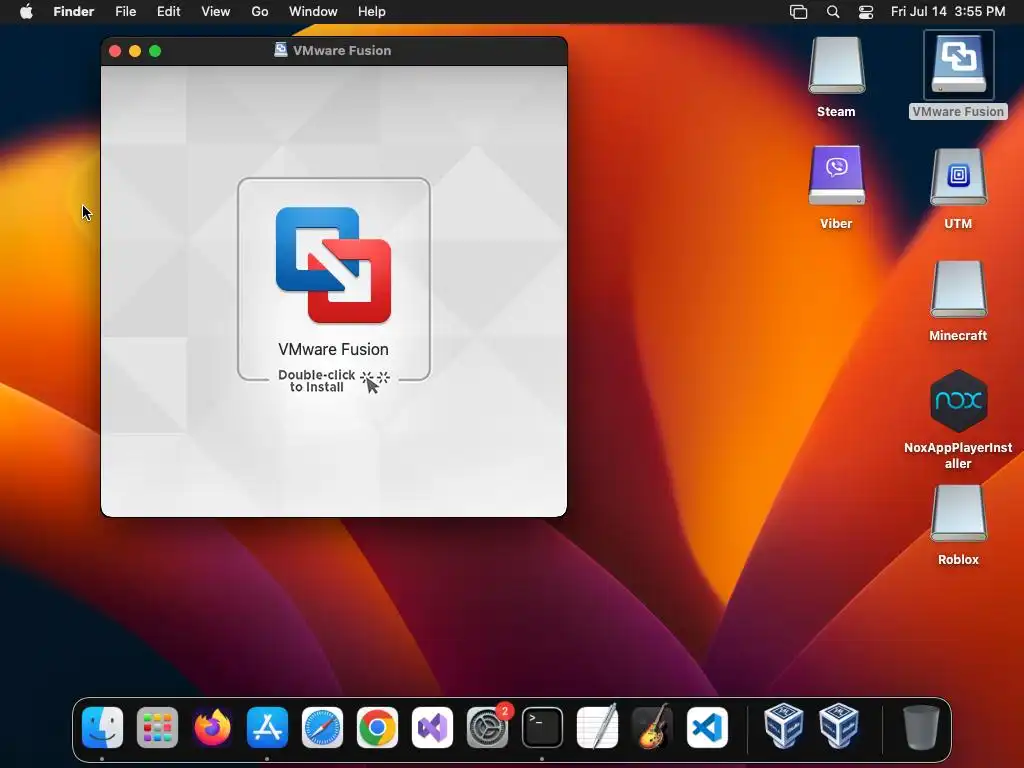Image resolution: width=1024 pixels, height=768 pixels.
Task: Open the second VirtualBox icon next to Trash
Action: [839, 726]
